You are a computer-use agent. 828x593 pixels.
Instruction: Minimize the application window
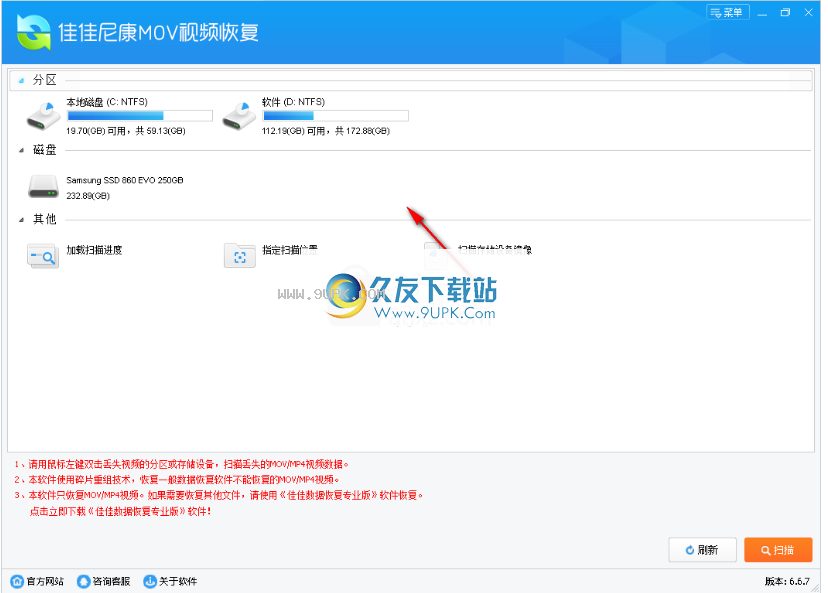762,13
